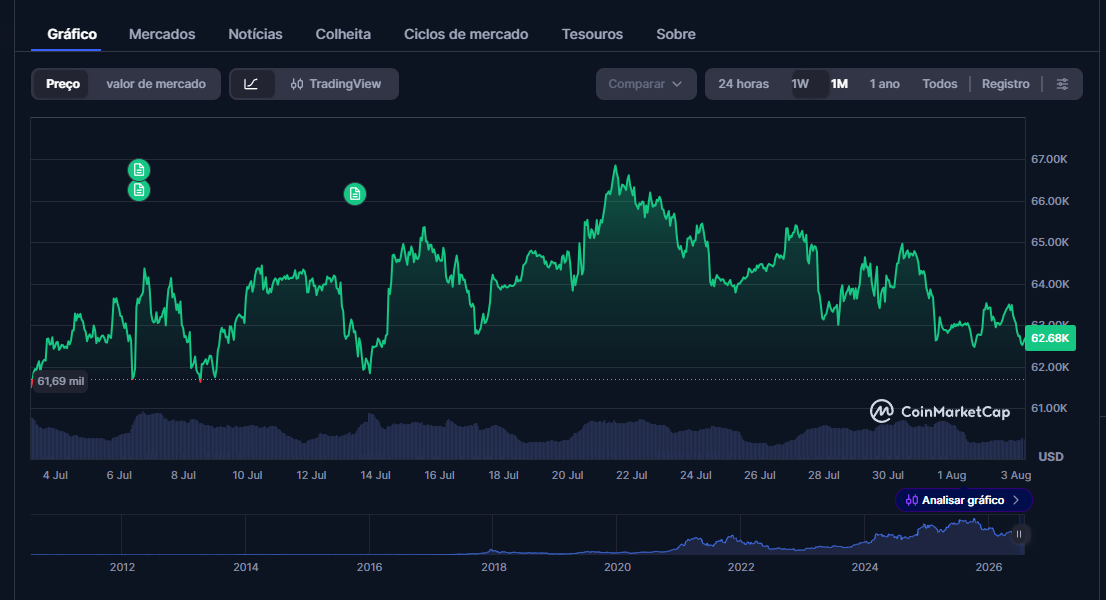The height and width of the screenshot is (600, 1106).
Task: Click the 67.00K axis label
Action: coord(1050,159)
